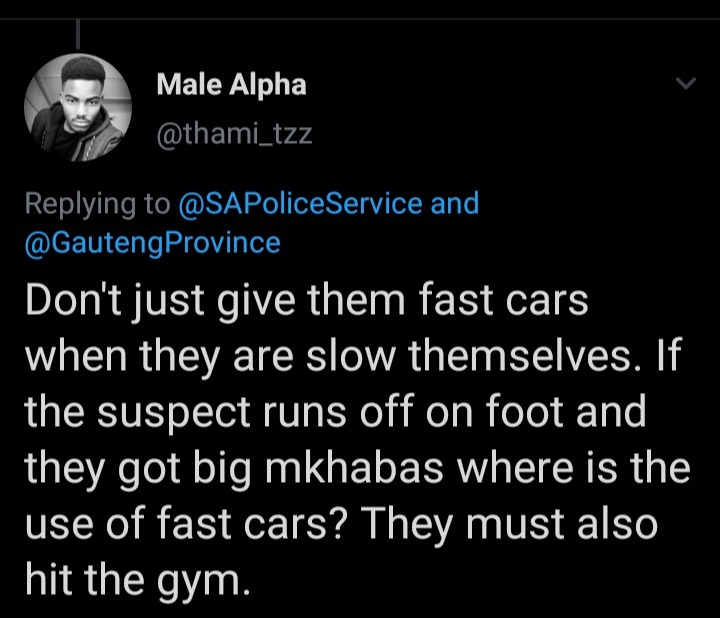Select the @thami_tzz username handle
720x618 pixels.
tap(234, 134)
